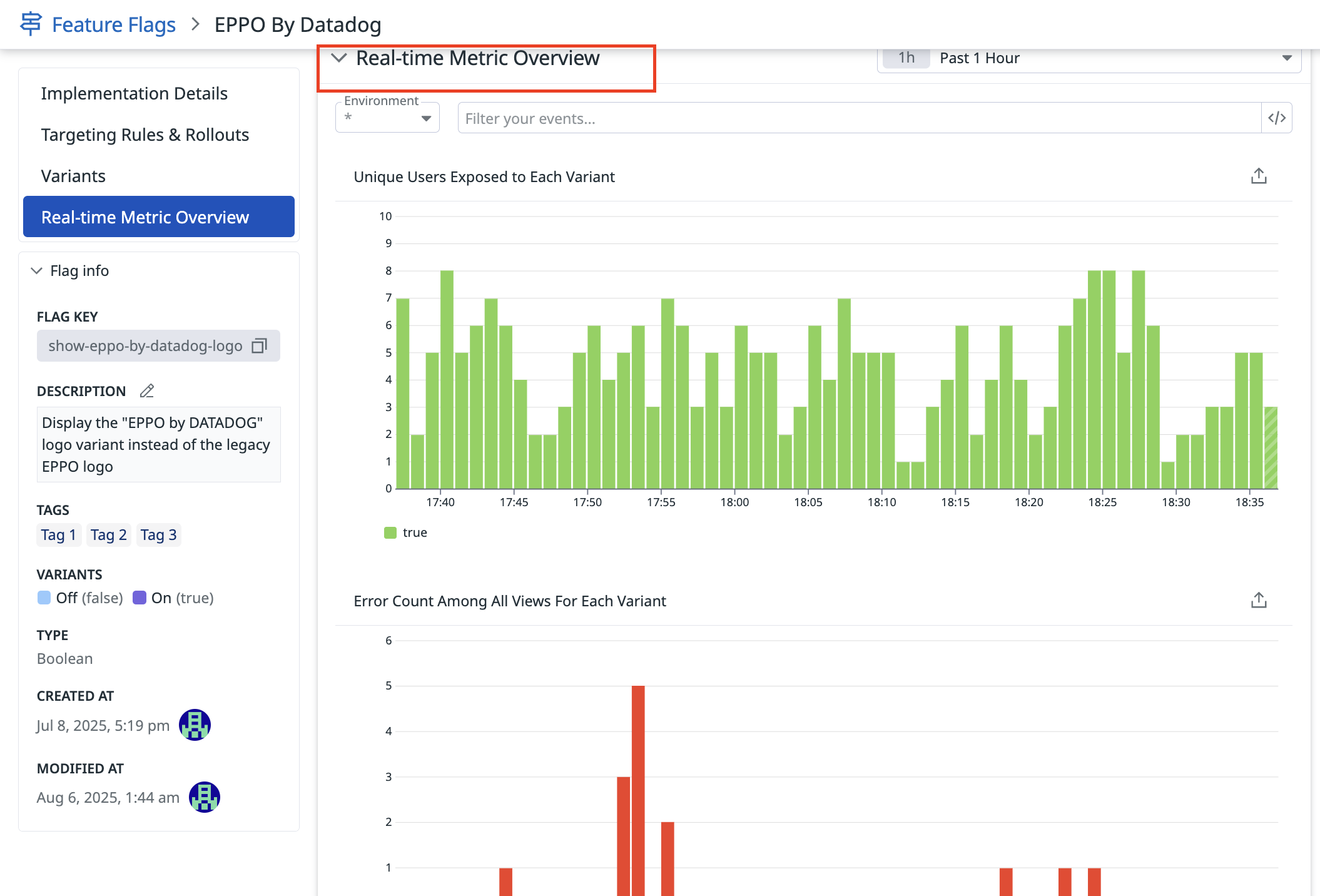
Task: Export the Unique Users Exposed chart
Action: coord(1259,176)
